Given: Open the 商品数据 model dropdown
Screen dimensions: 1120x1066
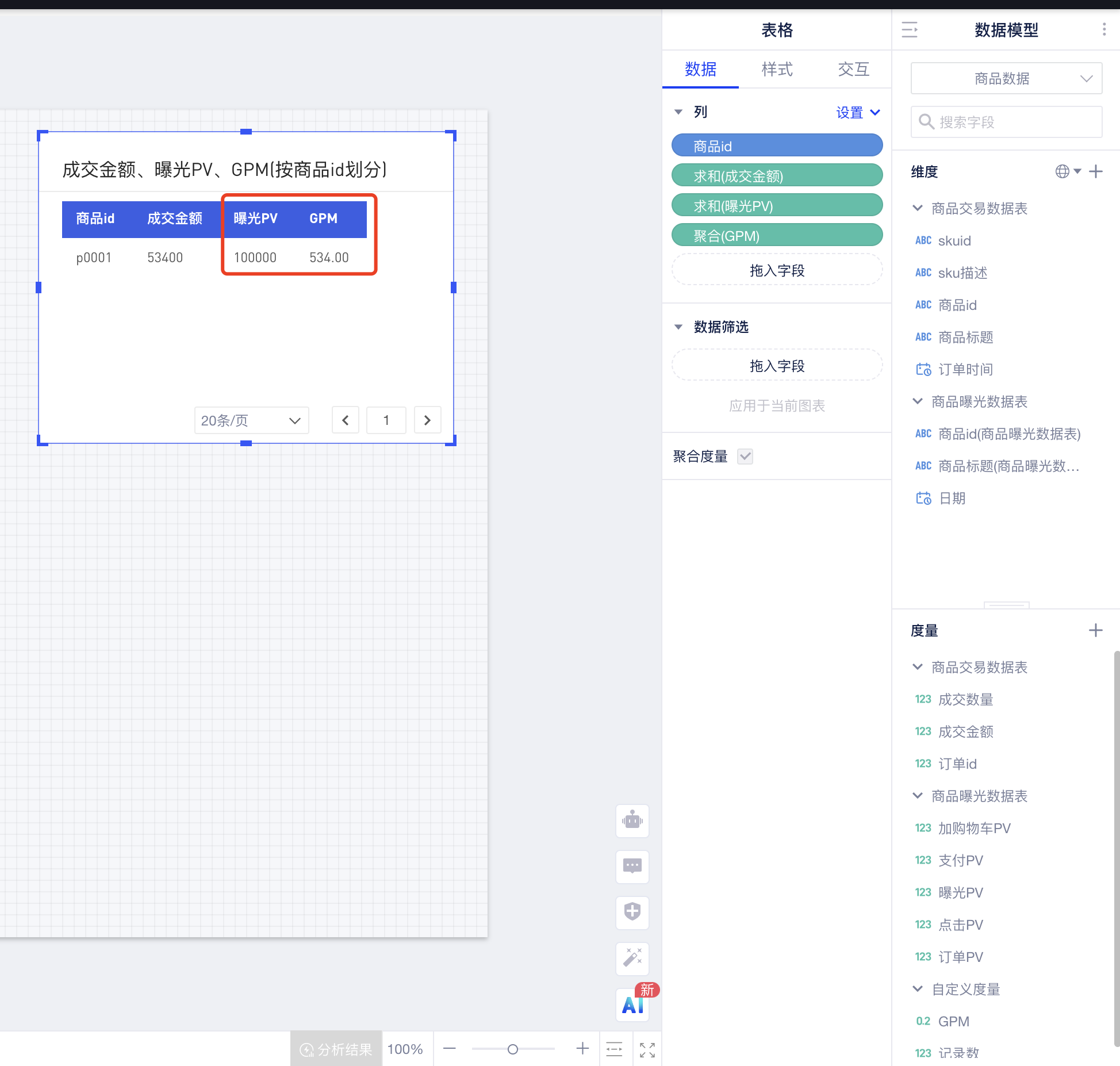Looking at the screenshot, I should tap(1006, 79).
